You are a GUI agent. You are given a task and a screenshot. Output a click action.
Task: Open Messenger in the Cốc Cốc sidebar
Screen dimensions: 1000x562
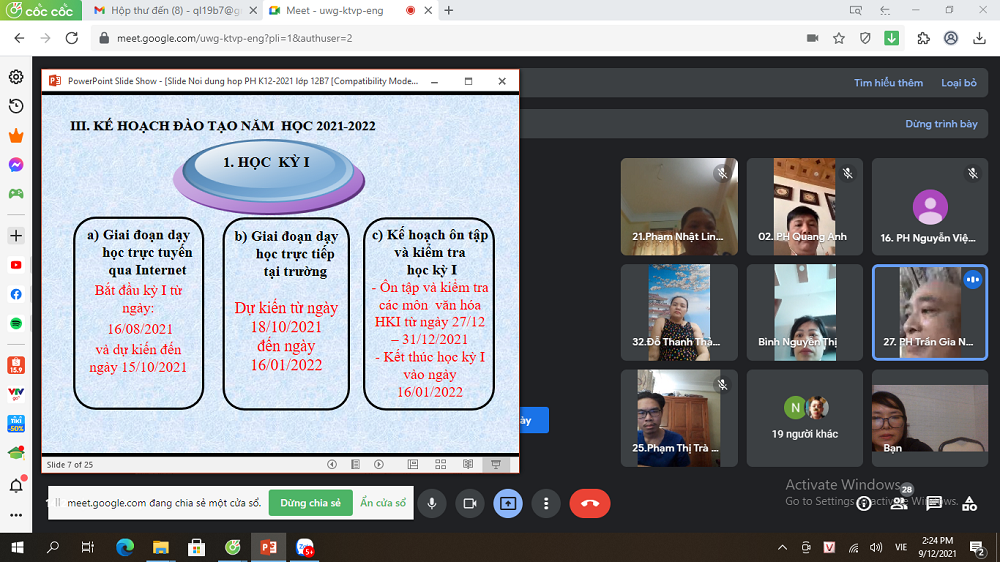click(x=16, y=165)
